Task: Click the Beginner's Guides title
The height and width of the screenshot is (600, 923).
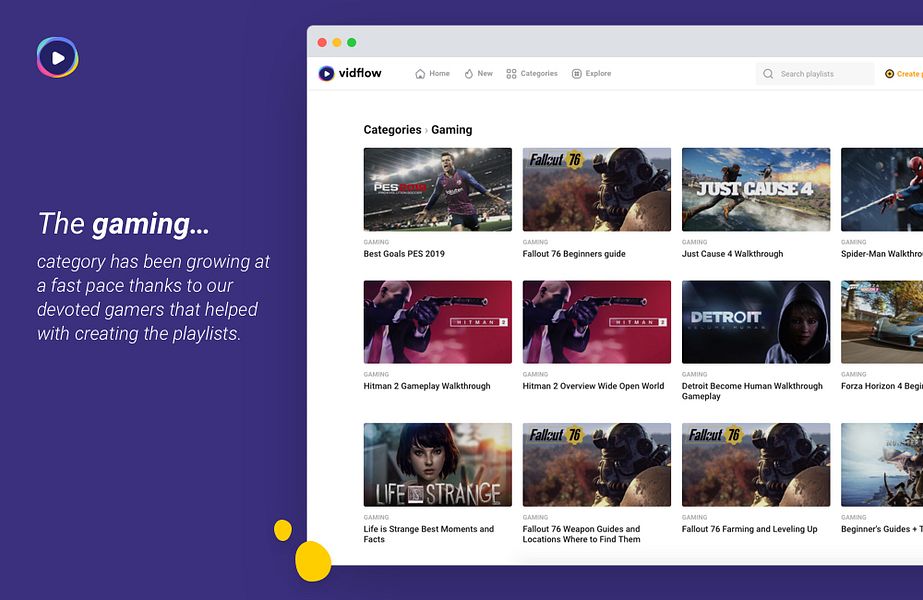Action: (882, 529)
